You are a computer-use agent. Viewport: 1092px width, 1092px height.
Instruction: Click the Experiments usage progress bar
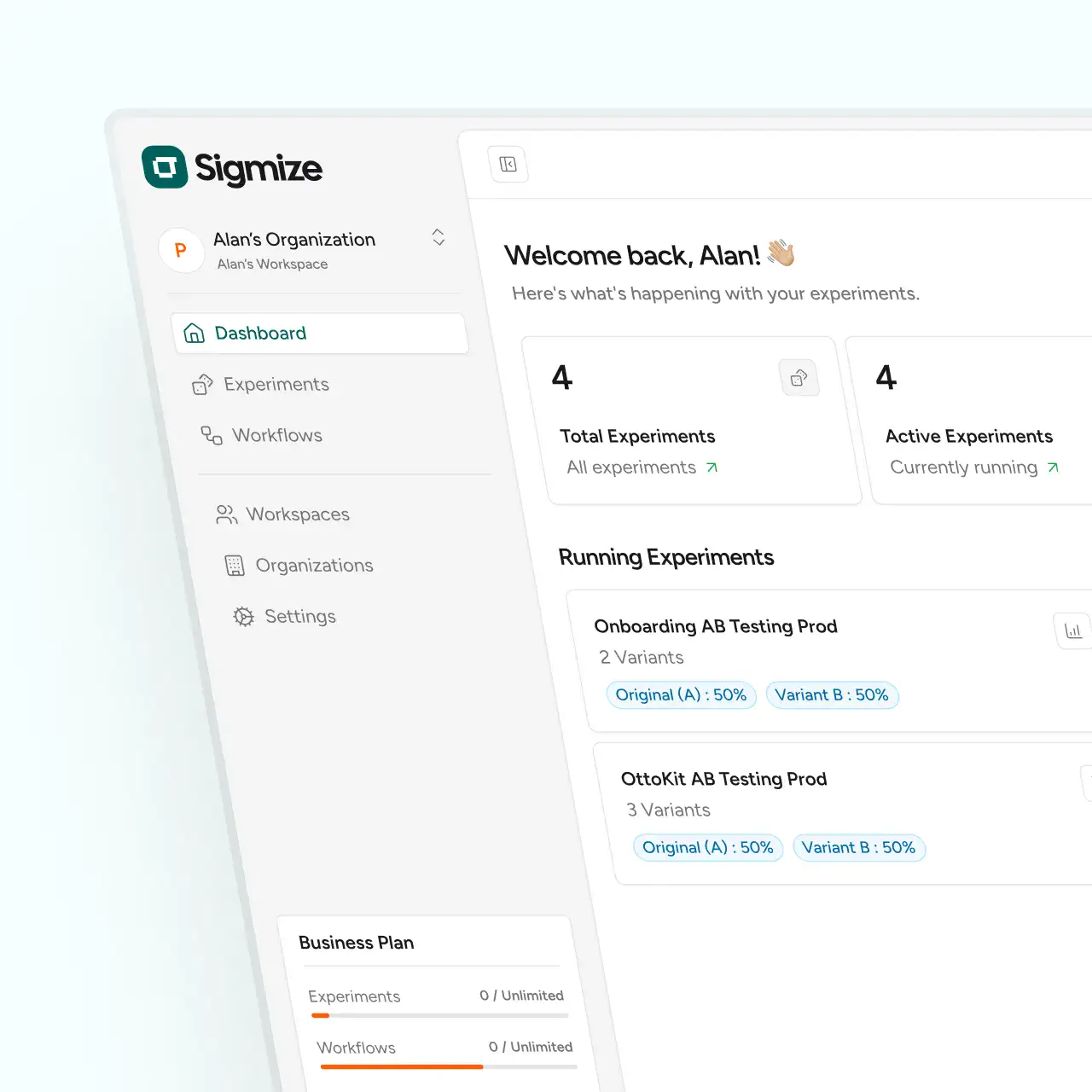[440, 1015]
